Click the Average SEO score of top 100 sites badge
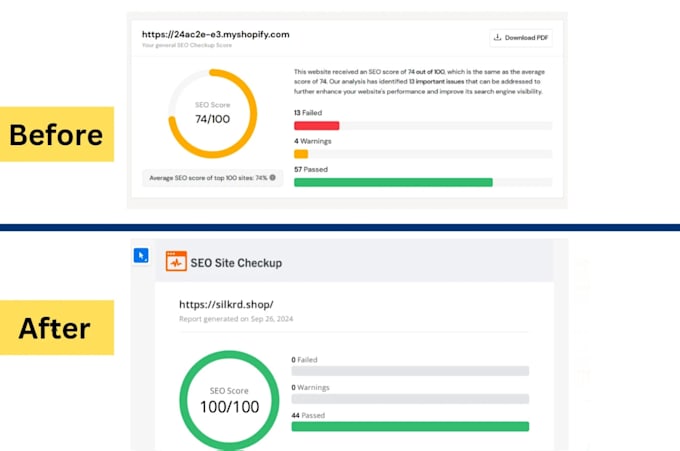This screenshot has height=451, width=680. [212, 178]
